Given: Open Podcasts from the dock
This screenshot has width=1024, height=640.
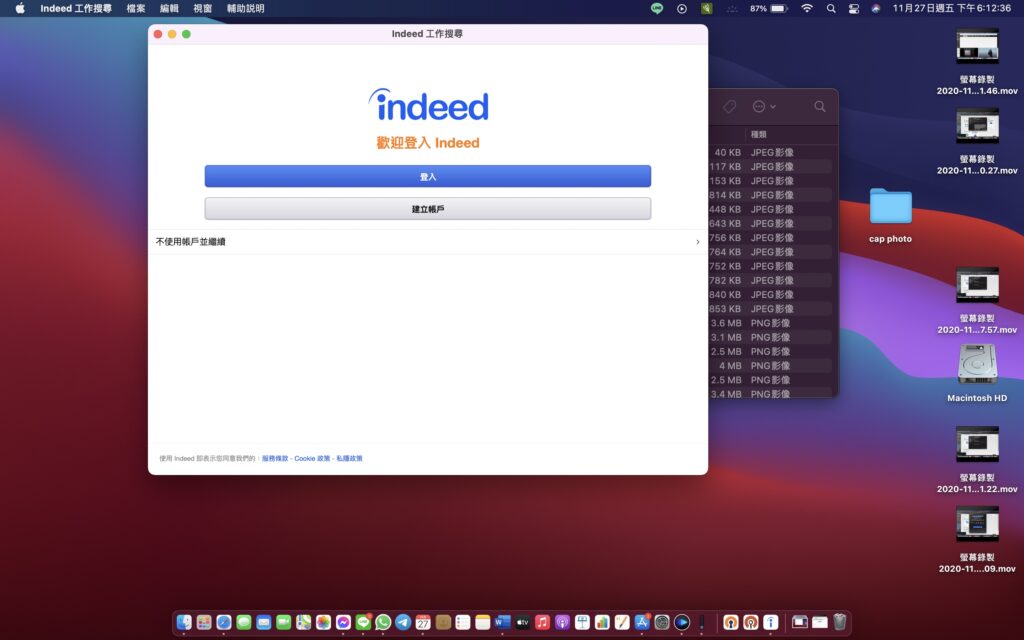Looking at the screenshot, I should pos(562,622).
